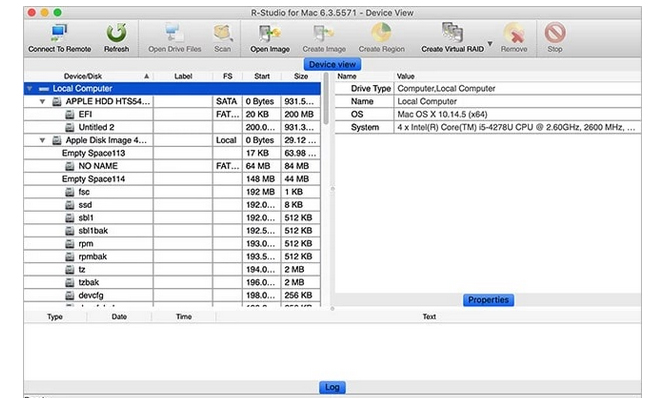Collapse the Local Computer tree node

(29, 89)
